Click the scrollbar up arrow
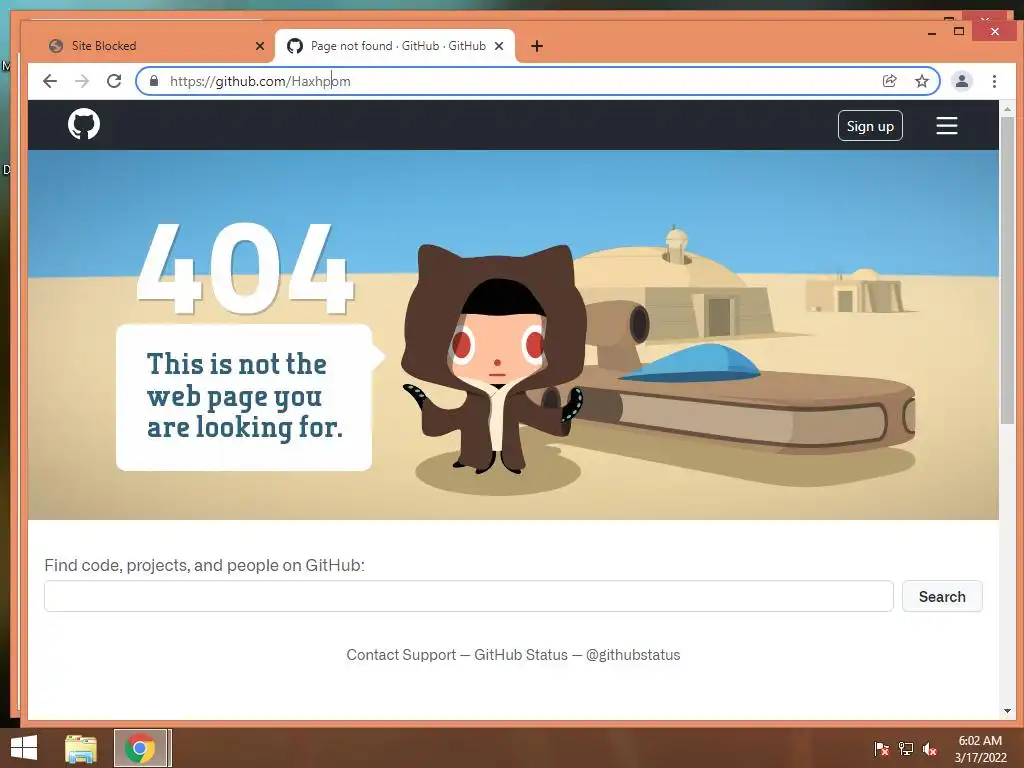The width and height of the screenshot is (1024, 768). (x=1007, y=109)
